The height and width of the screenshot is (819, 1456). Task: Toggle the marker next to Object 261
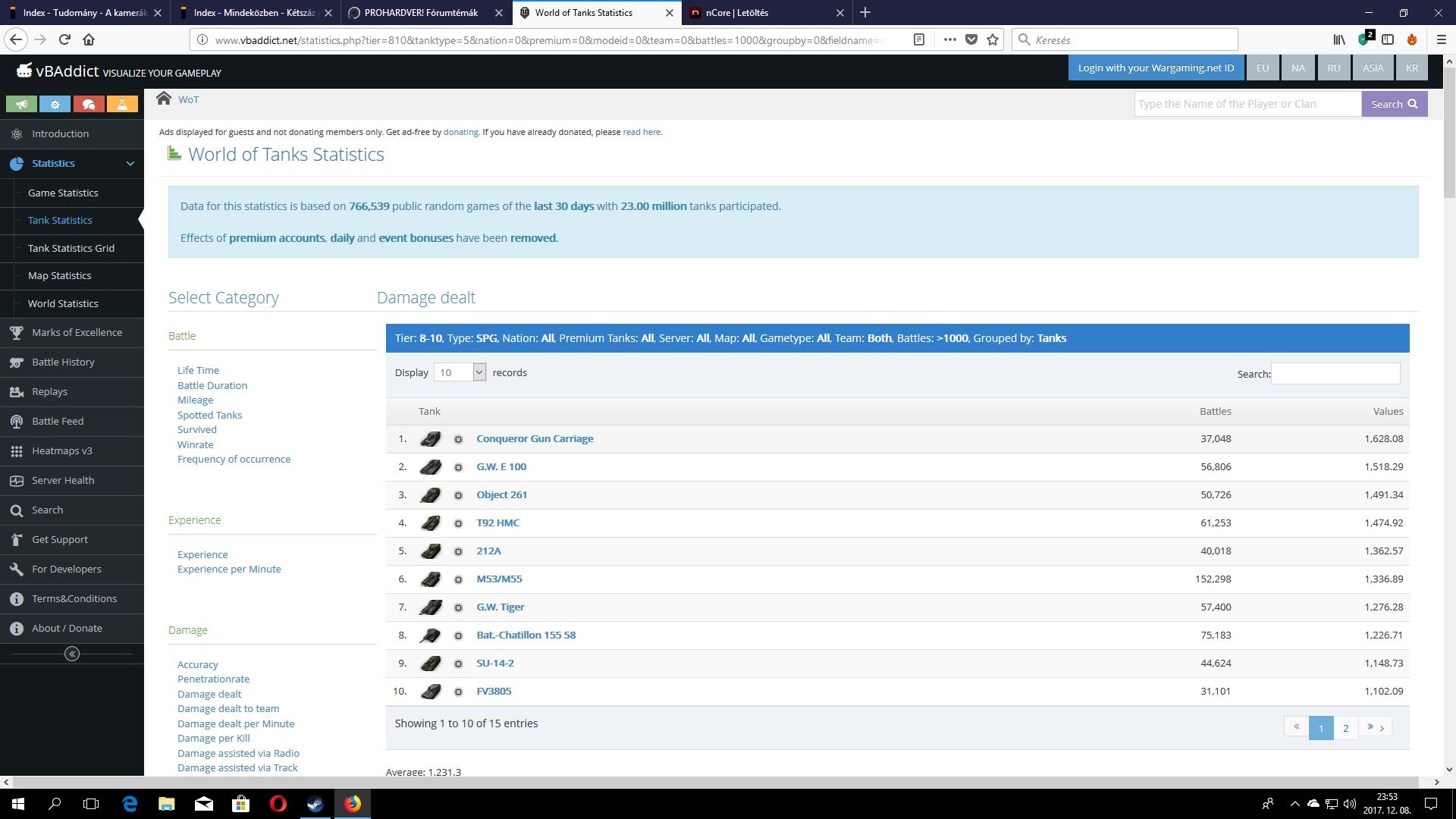(x=458, y=495)
